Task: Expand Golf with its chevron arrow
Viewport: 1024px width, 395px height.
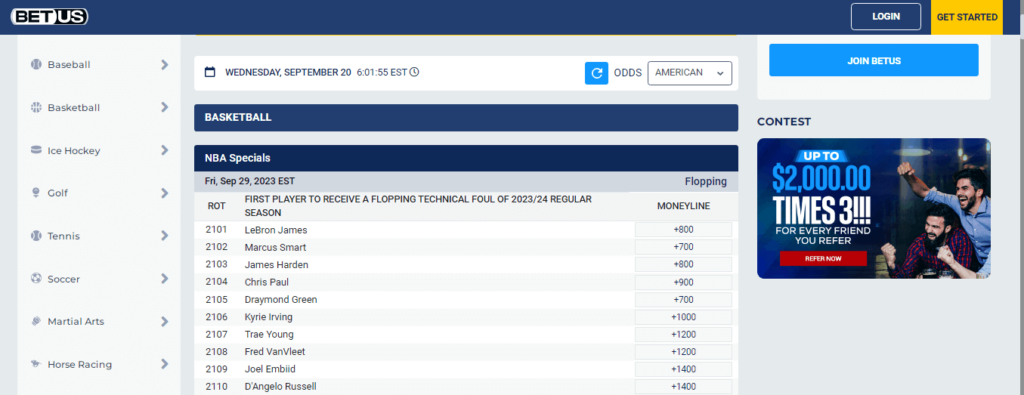Action: [x=165, y=193]
